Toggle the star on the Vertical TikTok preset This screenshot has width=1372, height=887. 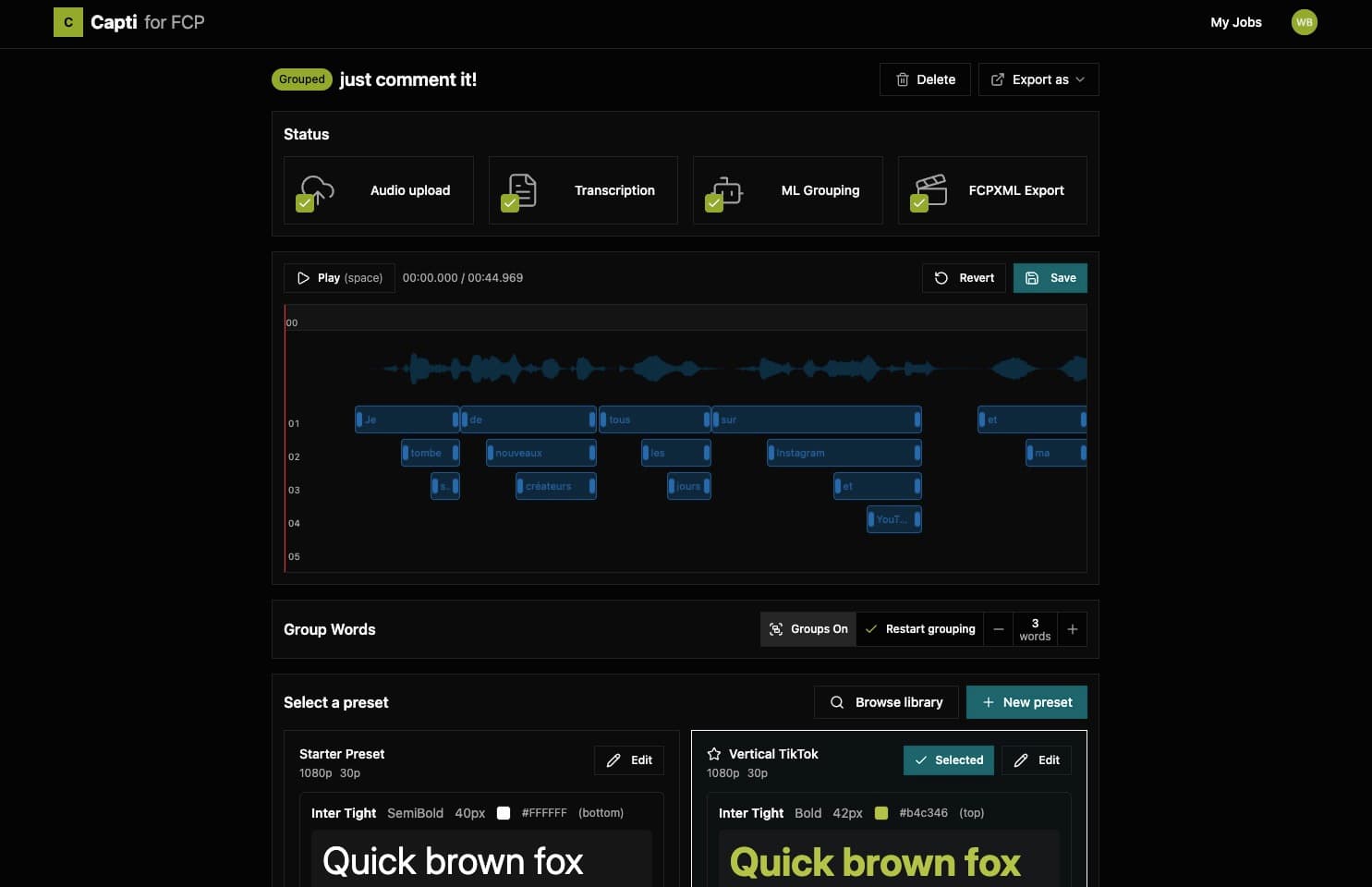[x=715, y=754]
